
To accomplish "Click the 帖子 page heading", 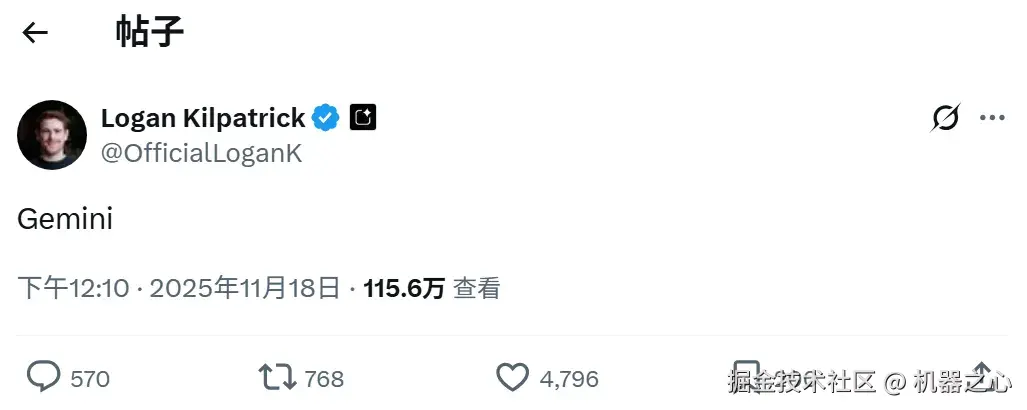I will tap(150, 33).
